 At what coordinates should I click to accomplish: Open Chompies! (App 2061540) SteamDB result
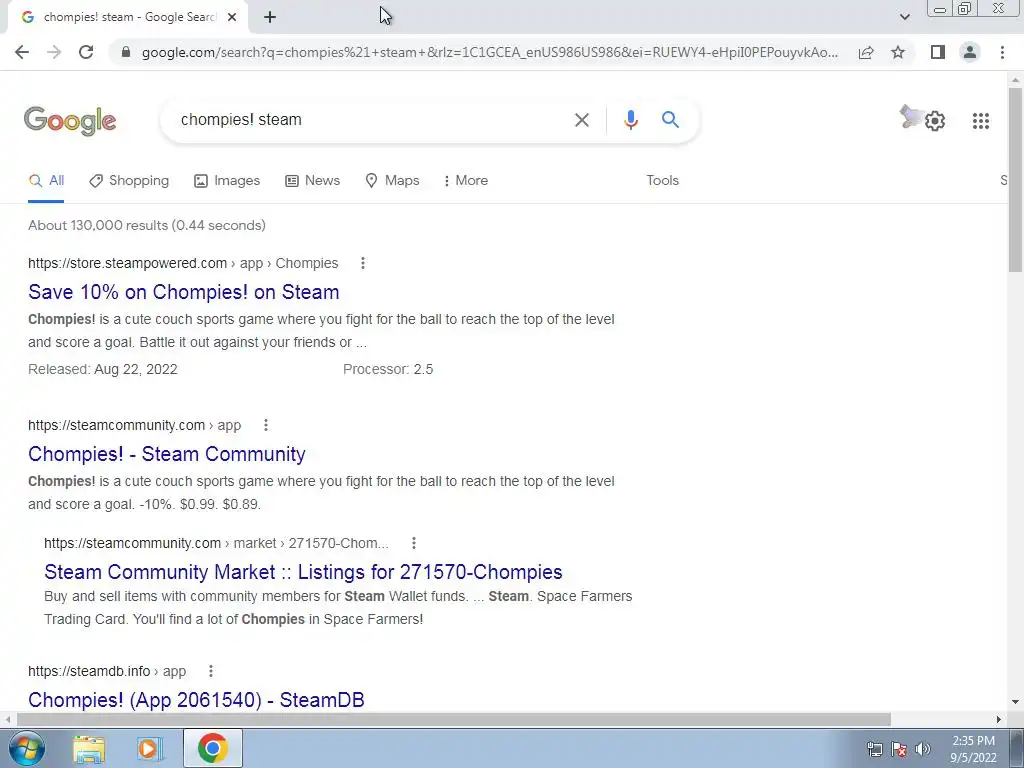[196, 700]
